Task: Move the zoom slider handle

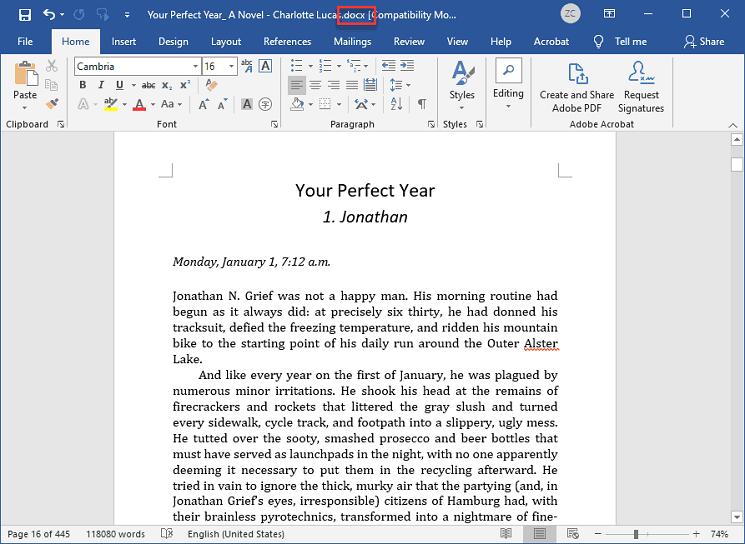Action: coord(636,534)
